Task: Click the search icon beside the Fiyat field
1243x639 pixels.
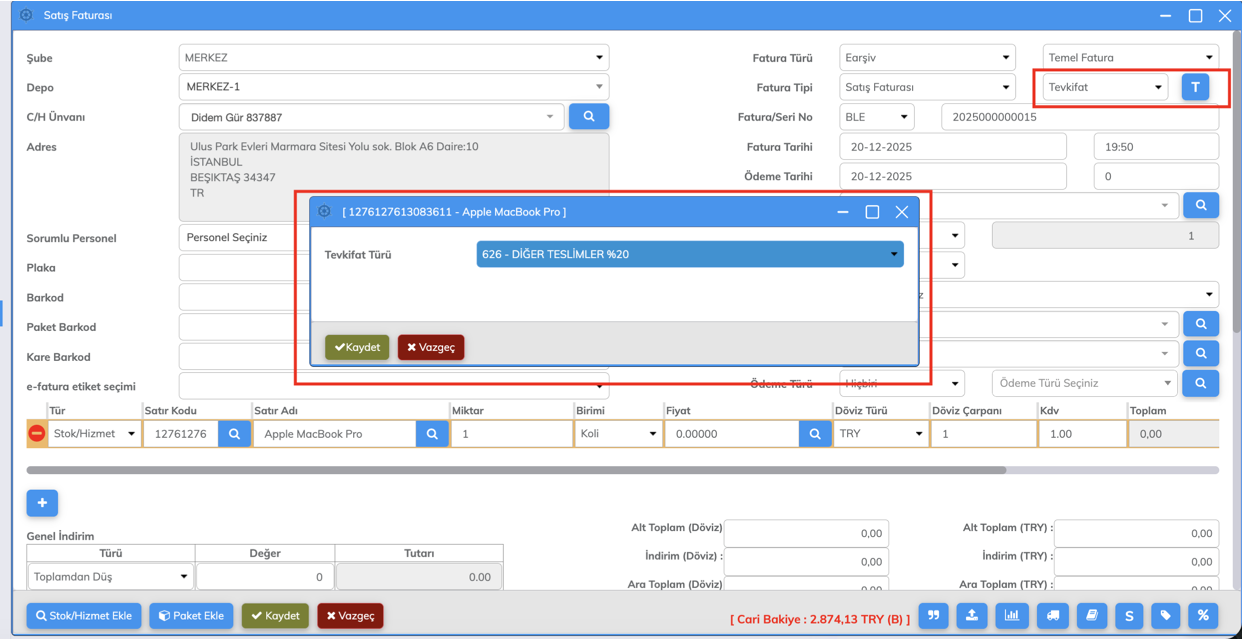Action: point(815,434)
